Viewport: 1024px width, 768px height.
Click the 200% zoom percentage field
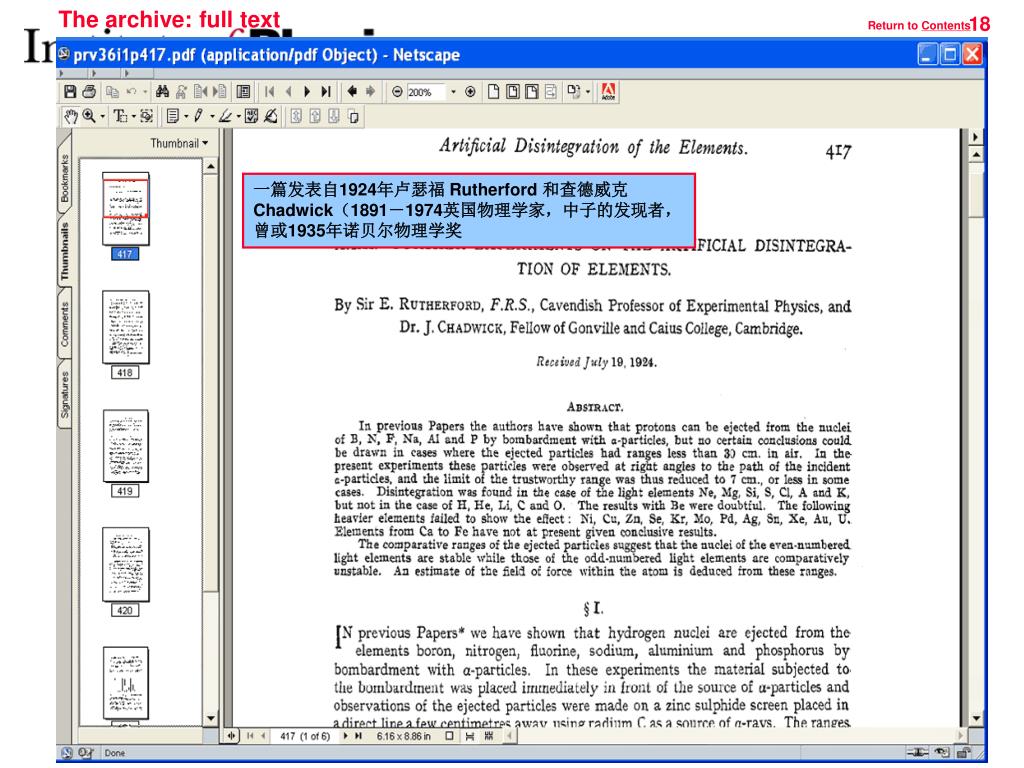point(424,92)
